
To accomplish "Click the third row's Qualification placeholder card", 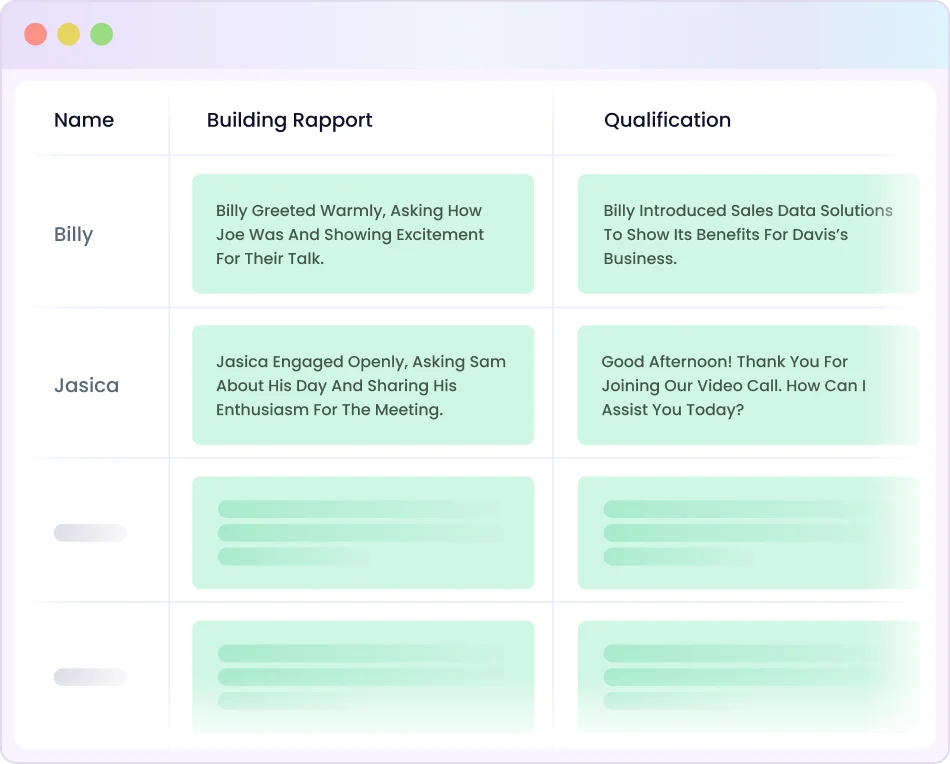I will click(x=747, y=532).
